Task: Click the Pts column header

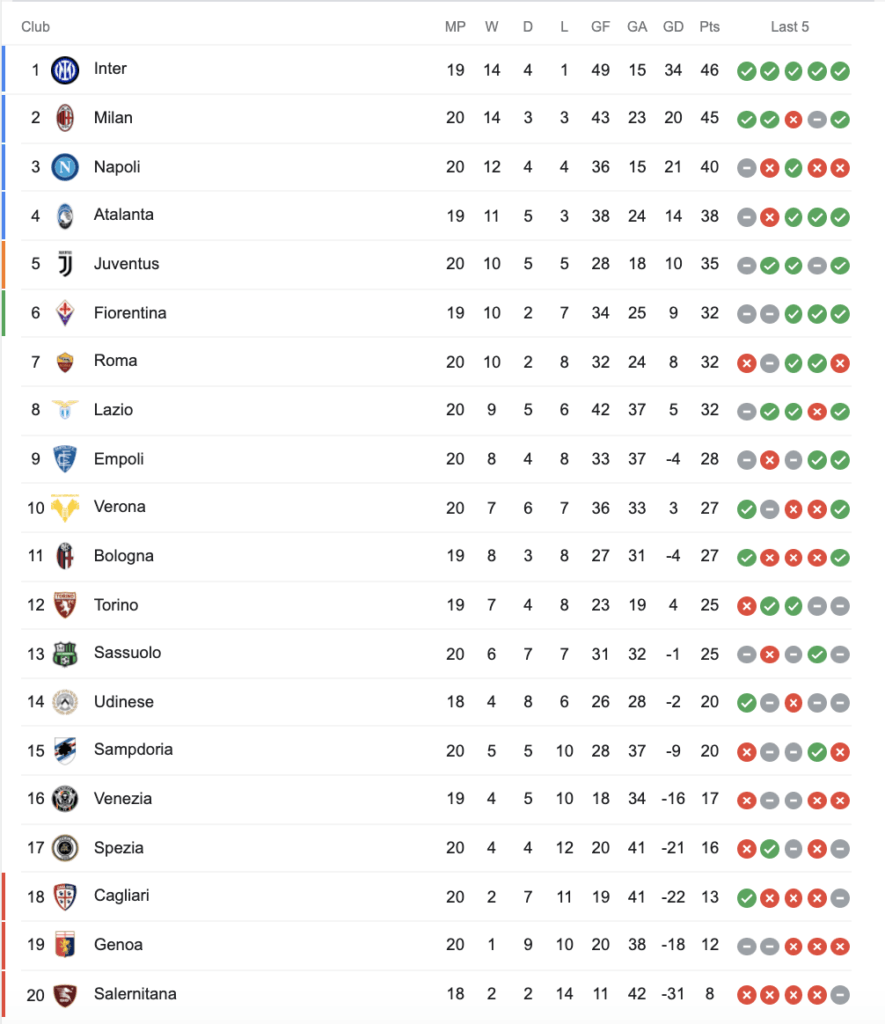Action: pyautogui.click(x=710, y=27)
